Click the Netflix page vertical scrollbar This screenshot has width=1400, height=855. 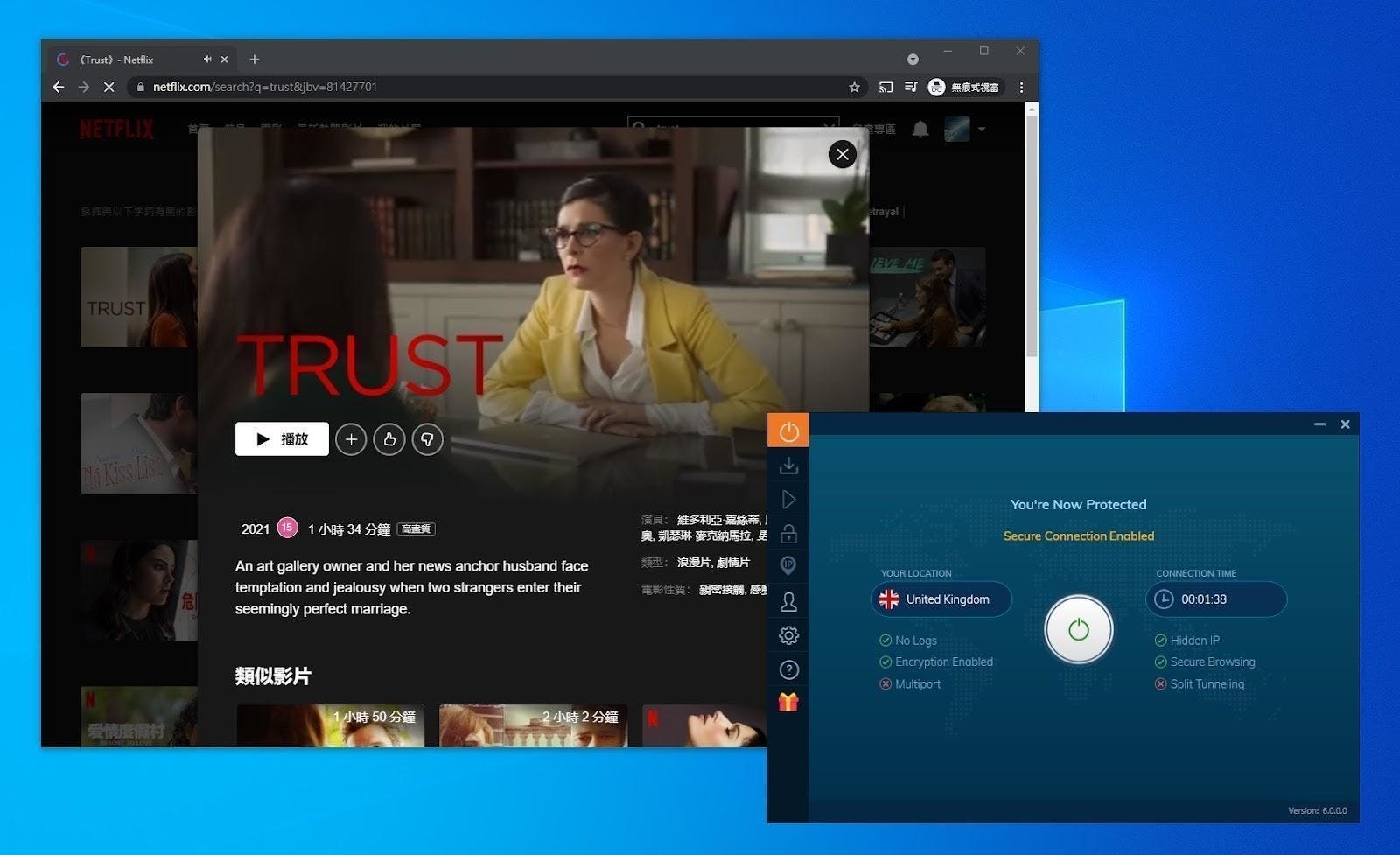(x=1032, y=236)
